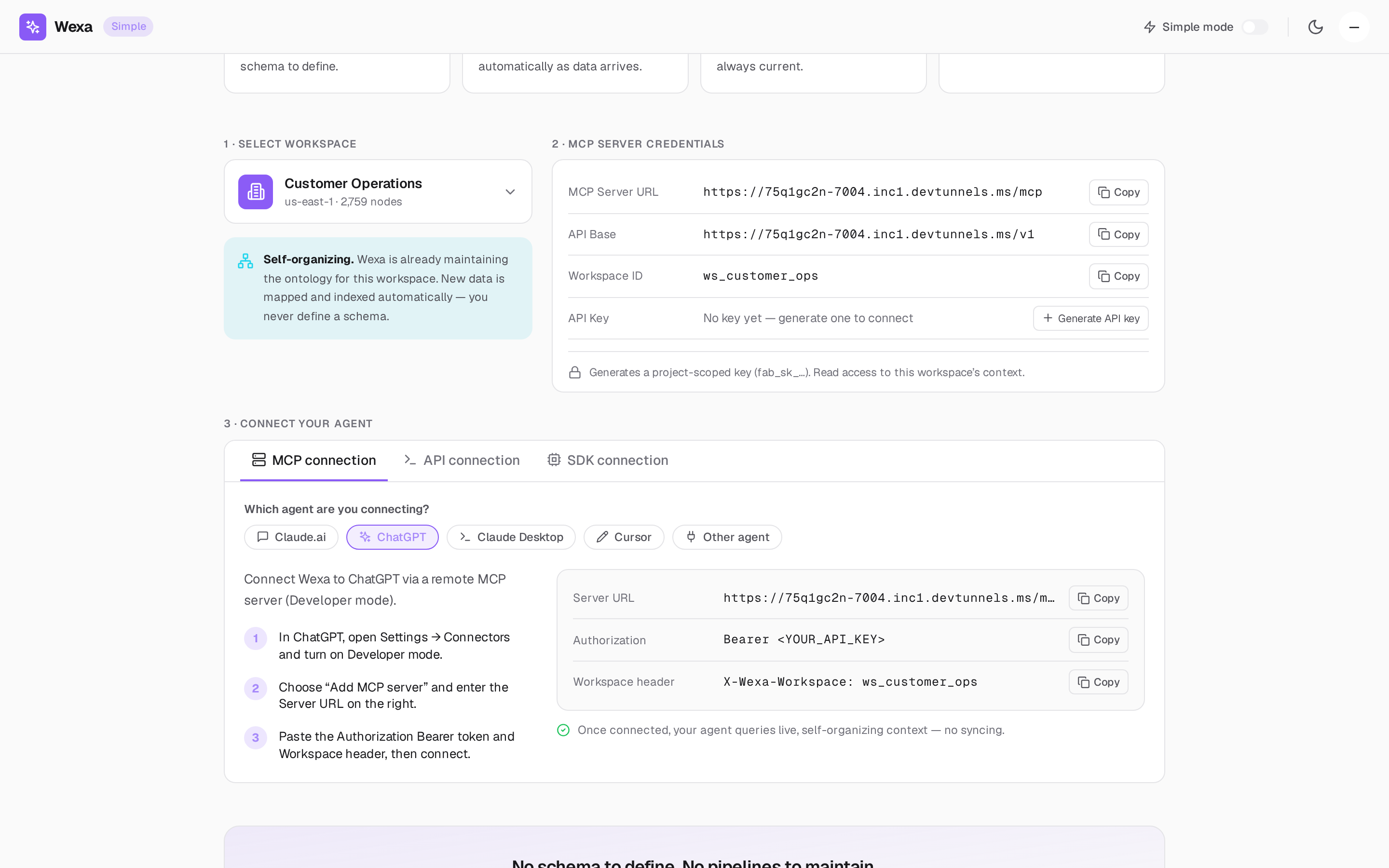1389x868 pixels.
Task: Click 'X-Wexa-Workspace: ws_customer_ops' text
Action: pos(850,682)
